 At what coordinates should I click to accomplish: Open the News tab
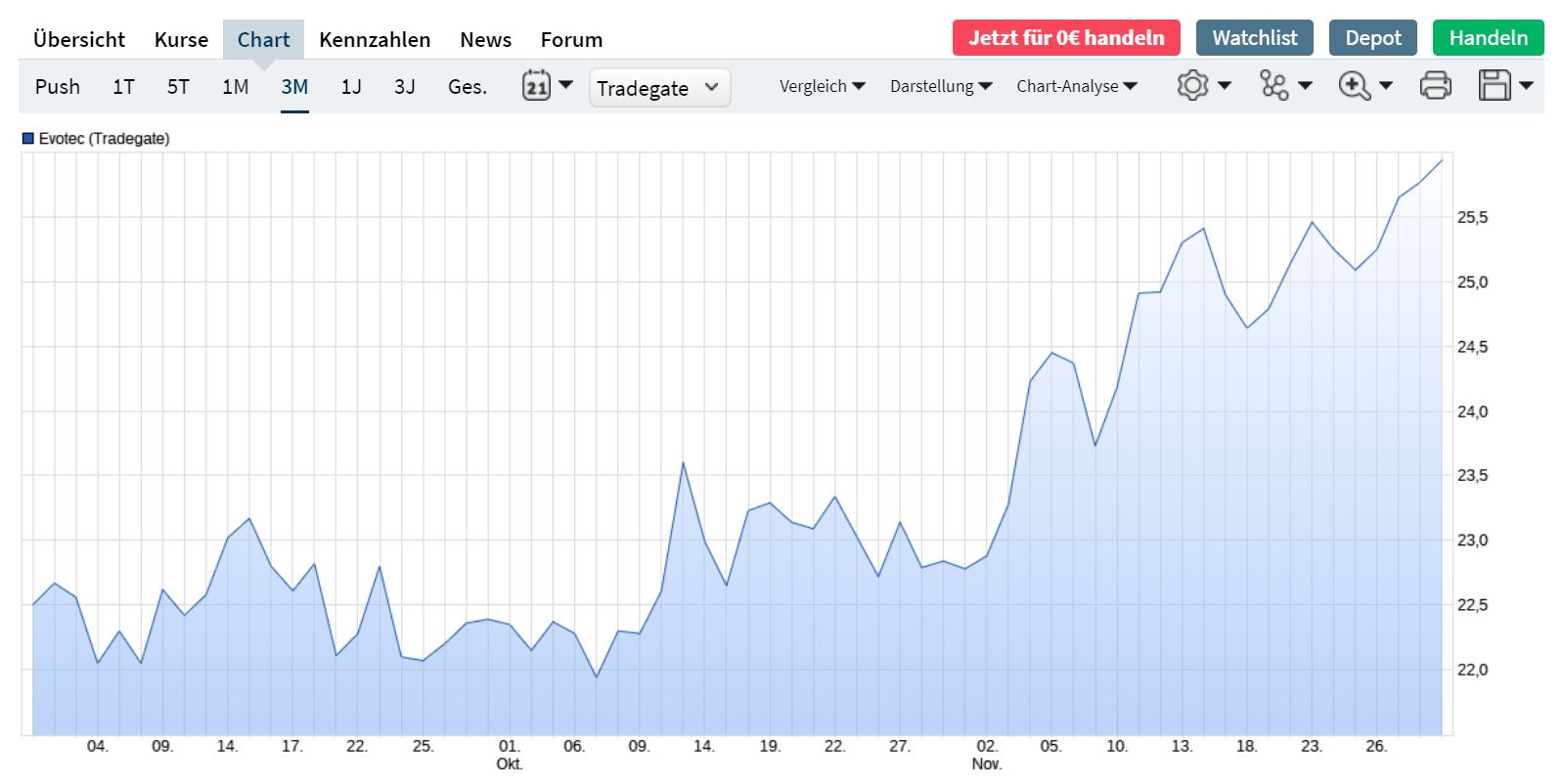point(485,40)
